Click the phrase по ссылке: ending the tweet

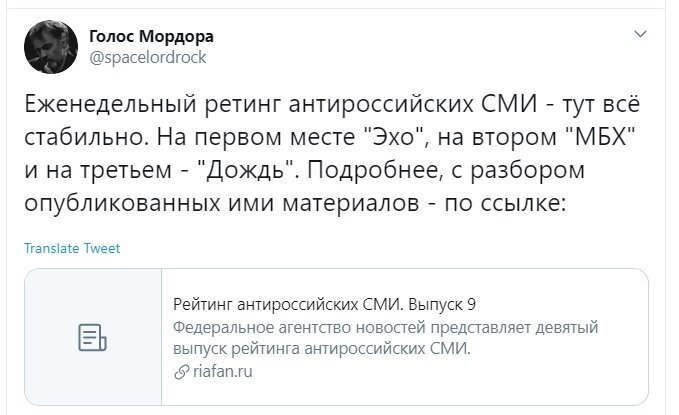tap(505, 203)
